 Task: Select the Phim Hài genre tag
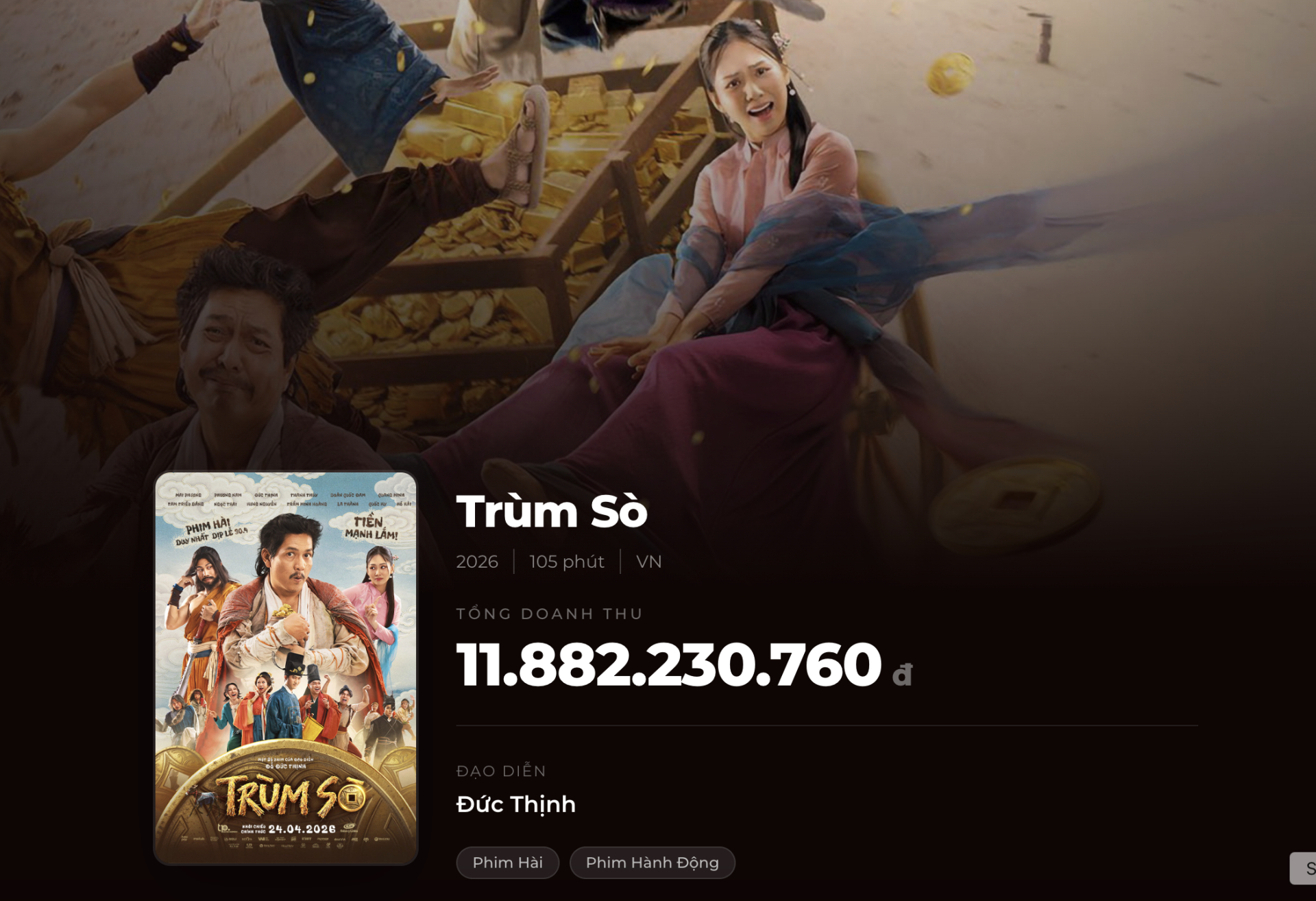(x=507, y=863)
